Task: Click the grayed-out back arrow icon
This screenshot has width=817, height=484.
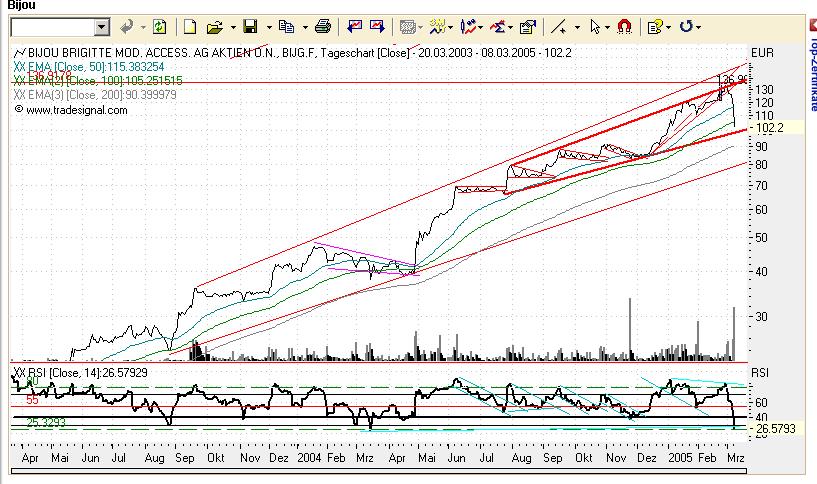Action: coord(126,27)
